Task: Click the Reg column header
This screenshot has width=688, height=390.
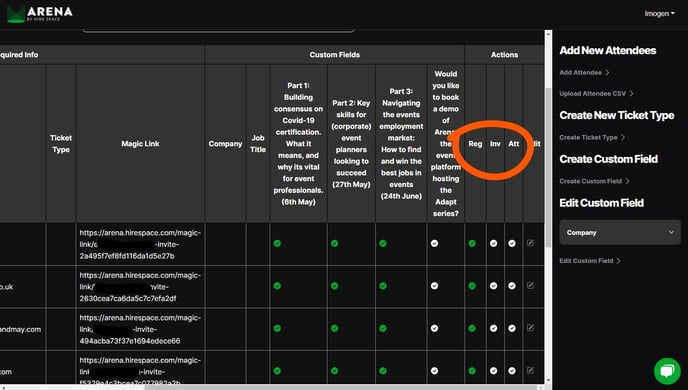Action: [x=475, y=144]
